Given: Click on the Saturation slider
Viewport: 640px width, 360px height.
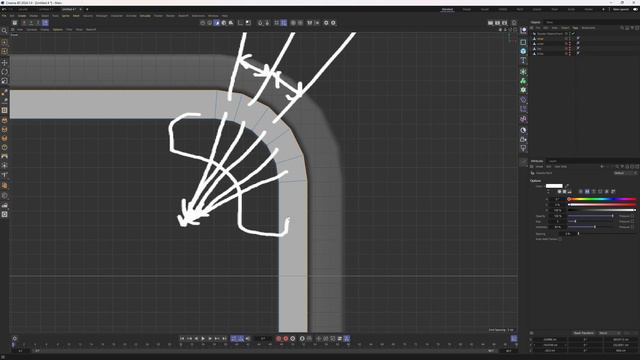Looking at the screenshot, I should (602, 204).
